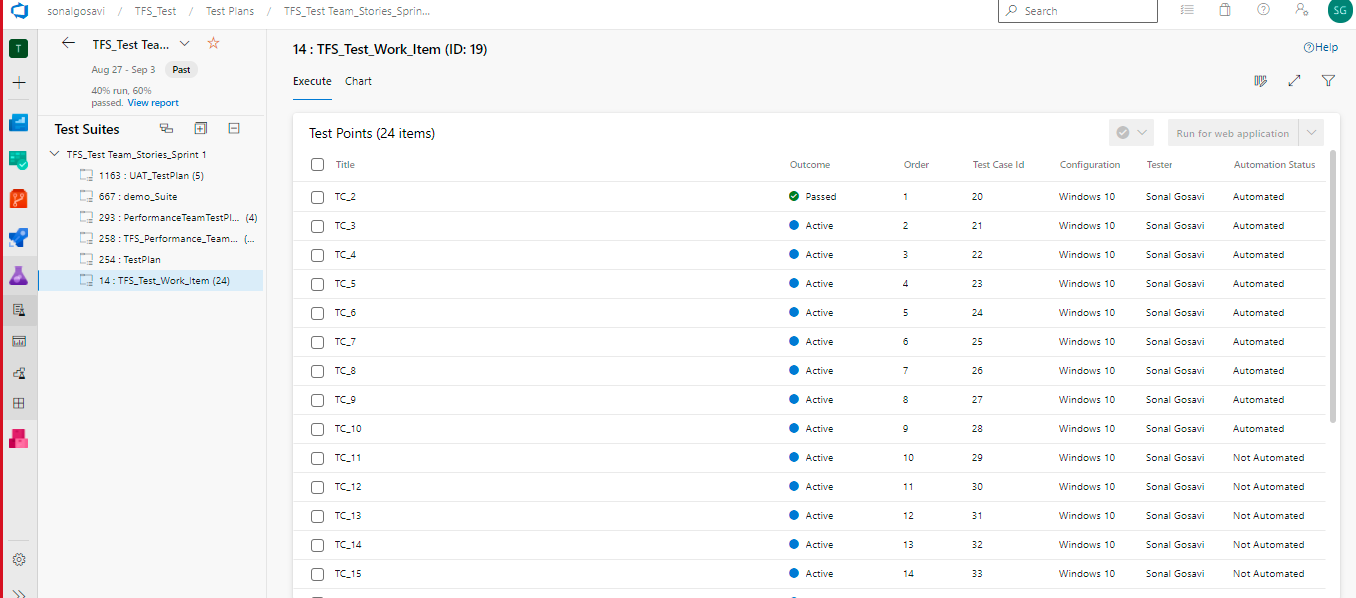This screenshot has height=598, width=1356.
Task: Open the Marketplace shopping bag icon
Action: [x=1224, y=11]
